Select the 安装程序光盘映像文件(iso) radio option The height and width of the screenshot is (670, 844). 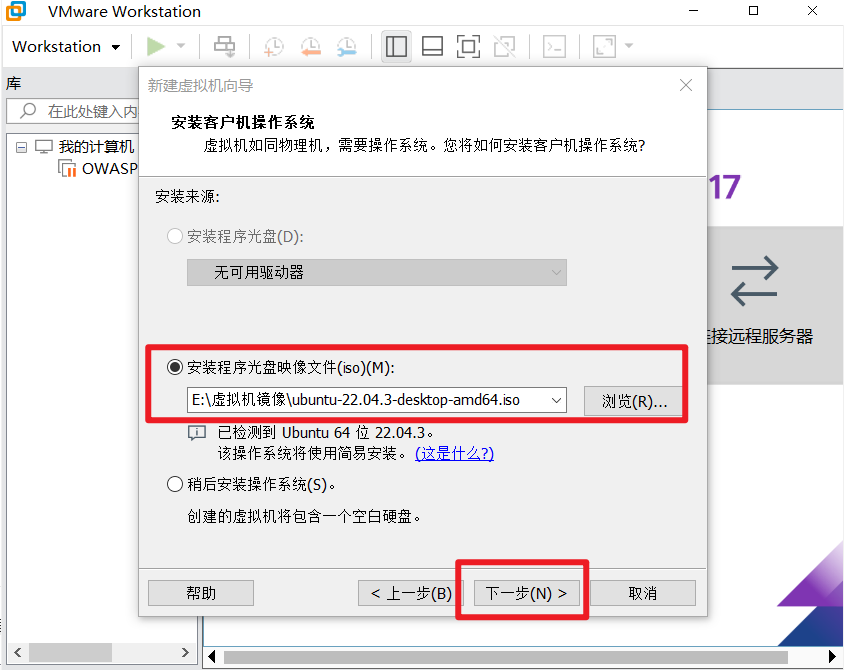[x=174, y=368]
